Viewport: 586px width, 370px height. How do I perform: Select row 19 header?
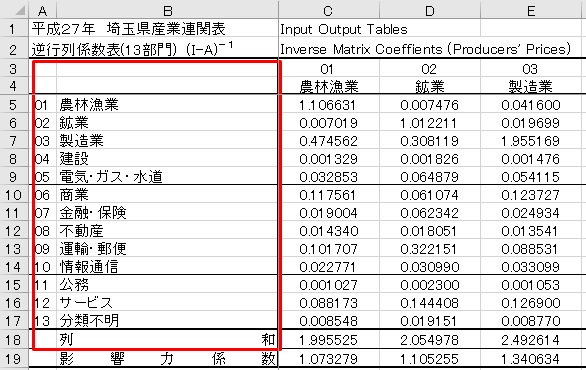14,359
